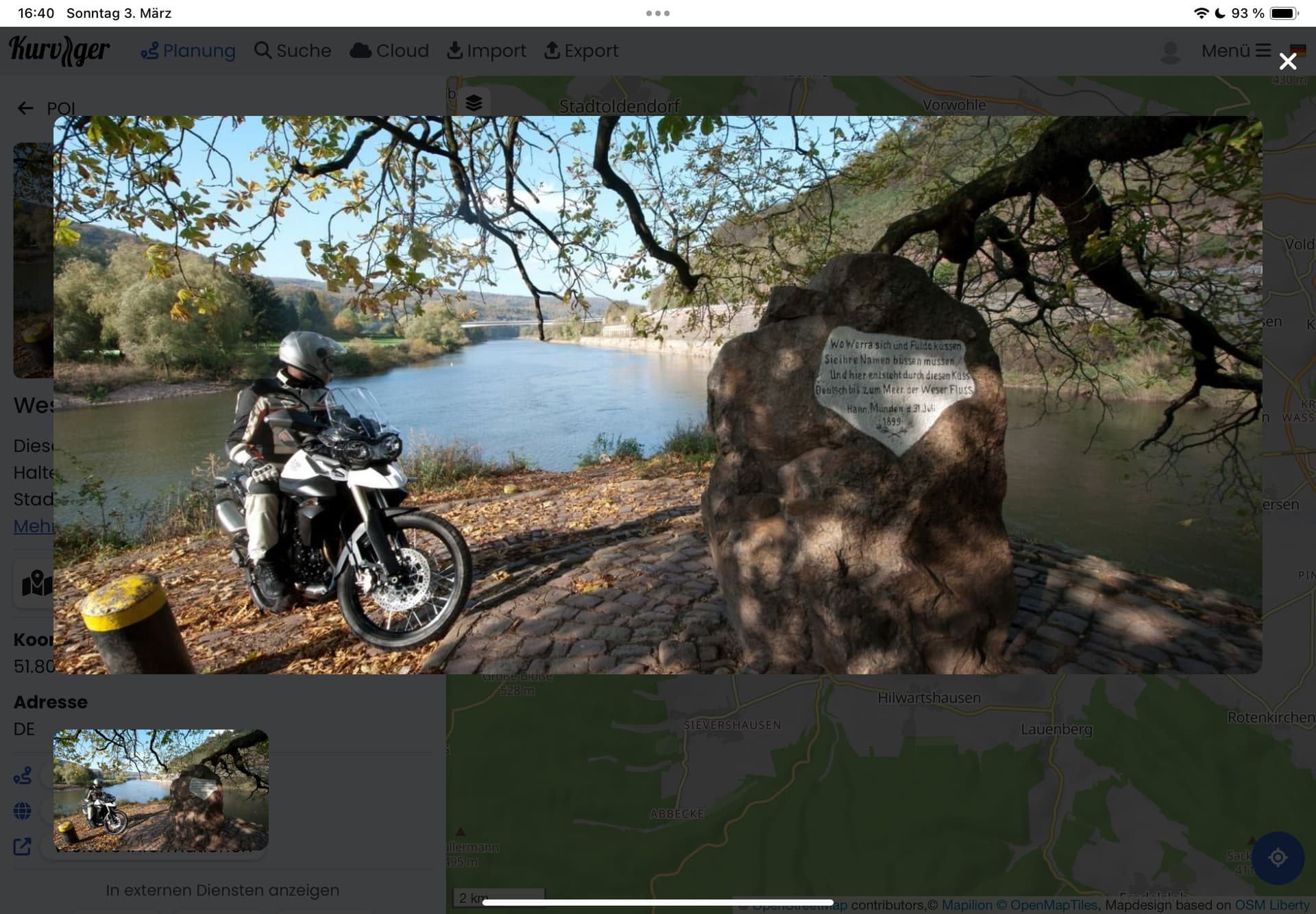Click the route planning icon near Adresse

[23, 776]
